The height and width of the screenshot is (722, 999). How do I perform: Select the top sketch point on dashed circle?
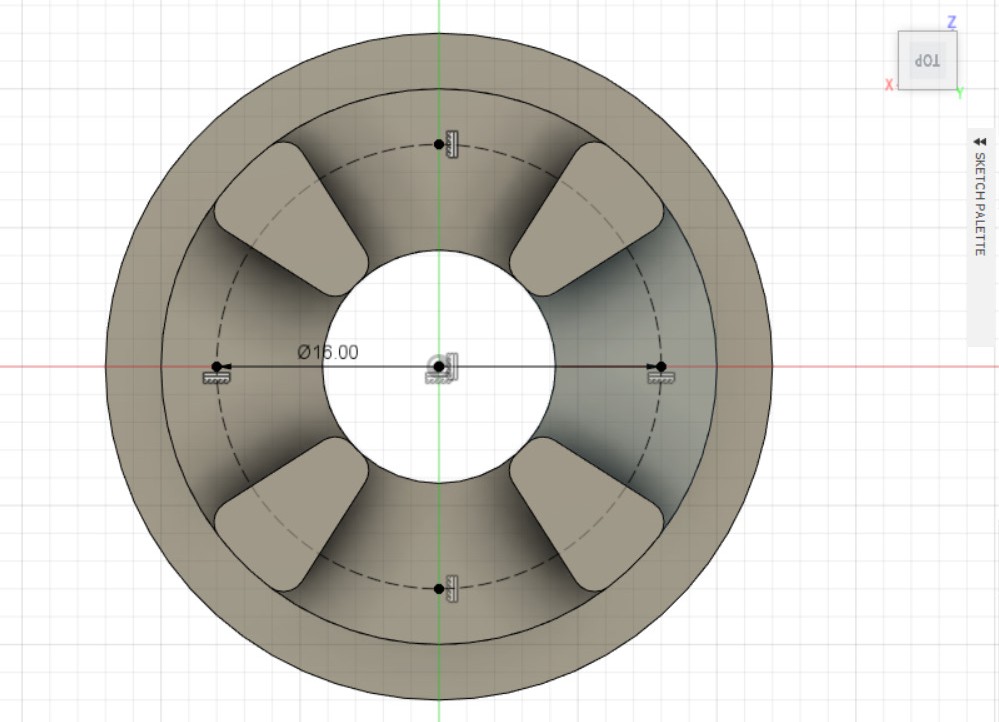tap(439, 145)
